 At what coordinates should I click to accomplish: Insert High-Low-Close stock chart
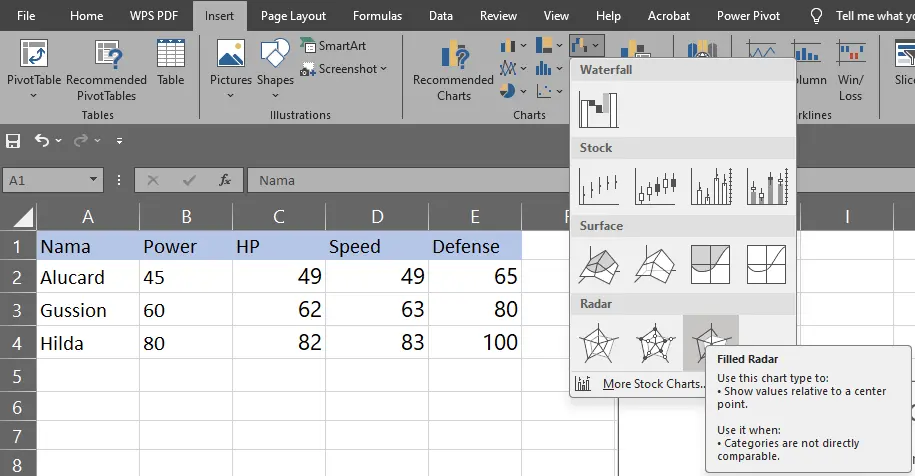pos(599,187)
